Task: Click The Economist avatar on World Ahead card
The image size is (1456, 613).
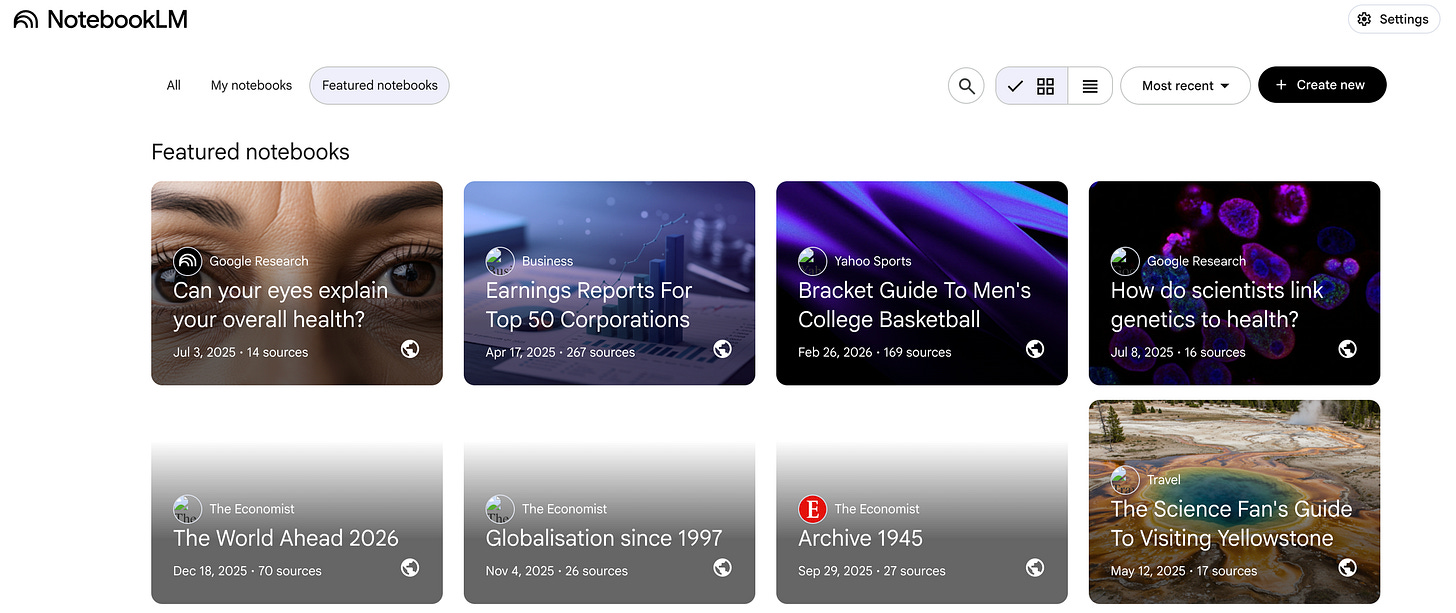Action: (x=188, y=509)
